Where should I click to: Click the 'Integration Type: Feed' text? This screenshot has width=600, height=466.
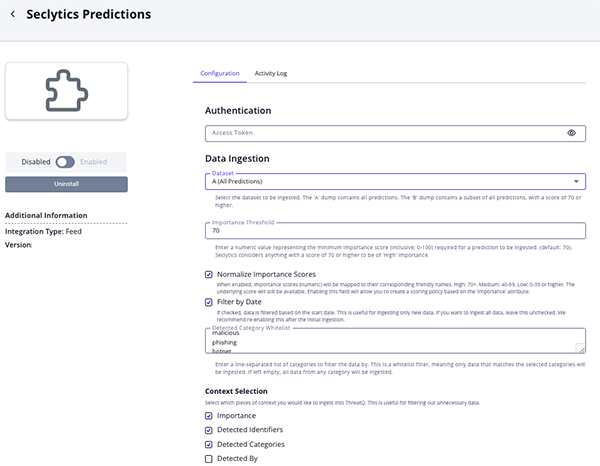point(43,231)
